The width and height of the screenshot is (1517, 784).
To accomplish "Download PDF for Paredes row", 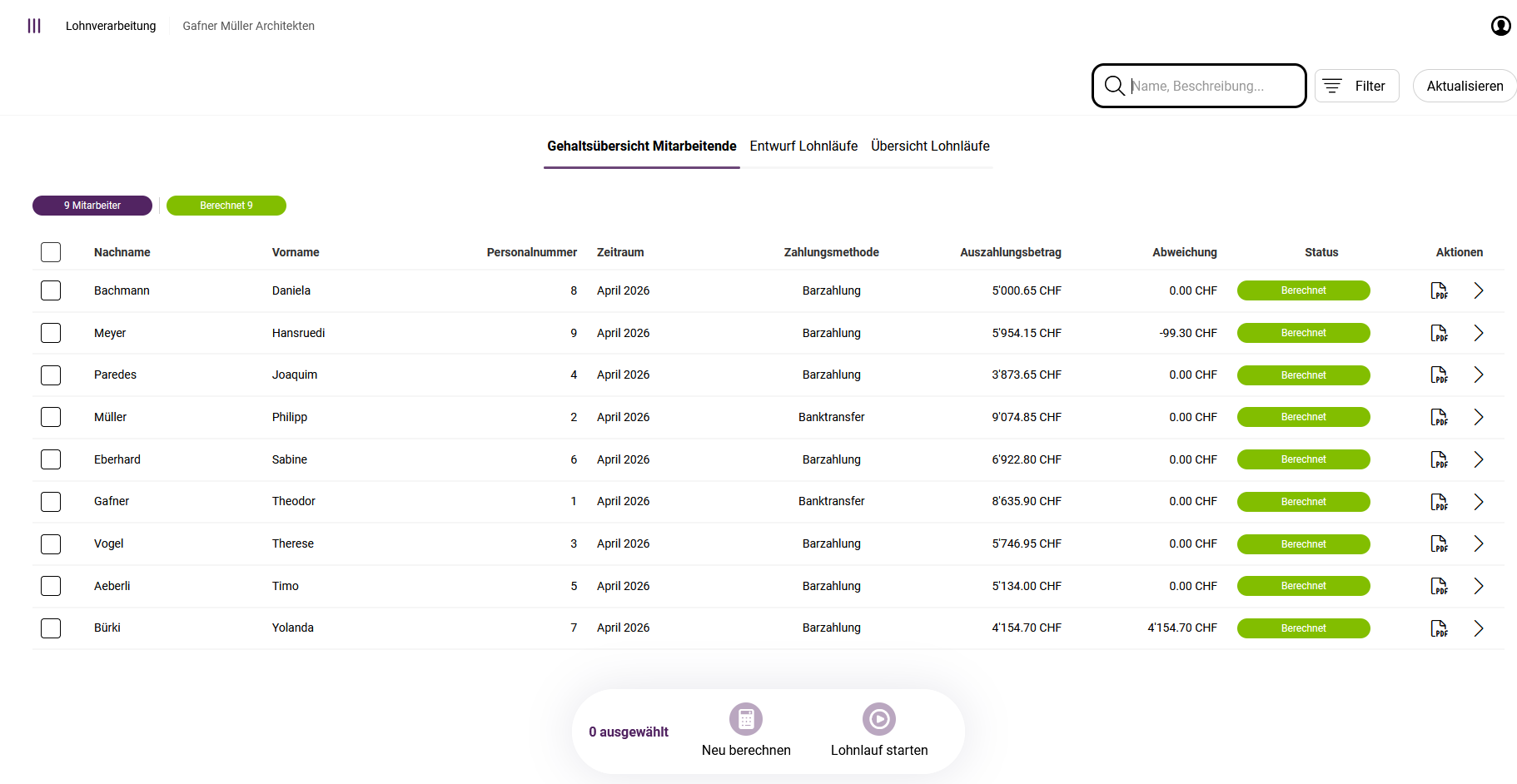I will (1440, 375).
